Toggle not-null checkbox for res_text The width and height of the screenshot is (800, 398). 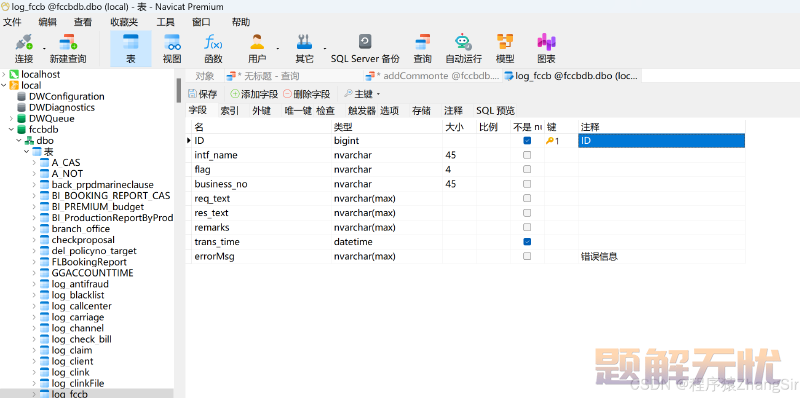click(x=527, y=213)
